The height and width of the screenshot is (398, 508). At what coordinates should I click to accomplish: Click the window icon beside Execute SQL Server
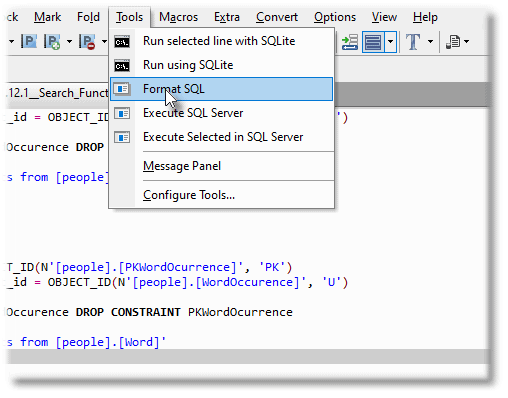click(122, 114)
